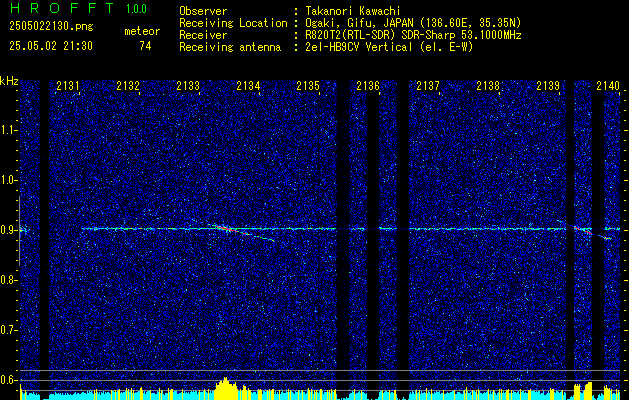Click the Ogaki, Gifu, JAPAN coordinates text
629x400 pixels.
point(413,24)
